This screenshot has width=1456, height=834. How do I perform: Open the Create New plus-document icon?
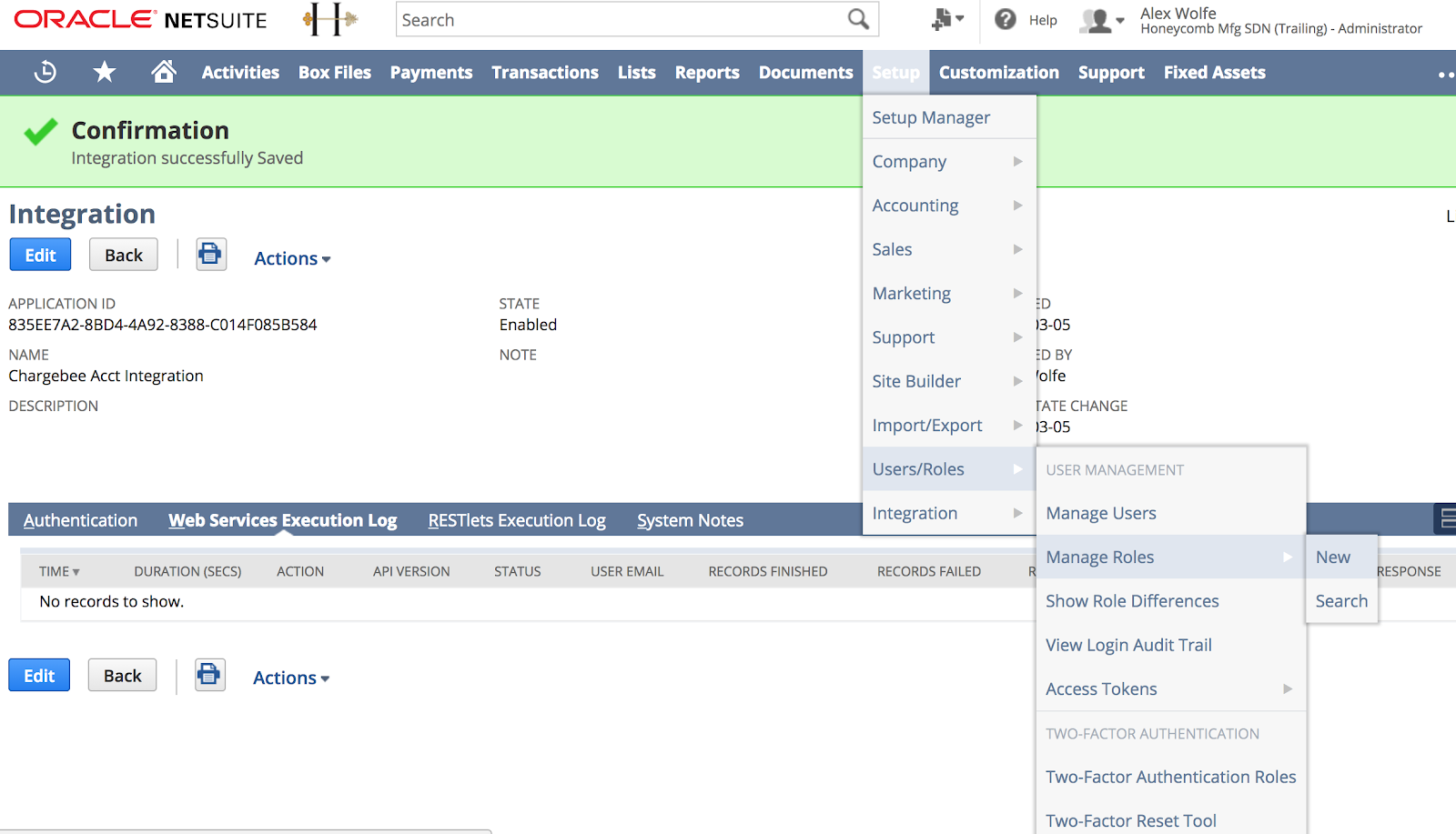click(947, 19)
